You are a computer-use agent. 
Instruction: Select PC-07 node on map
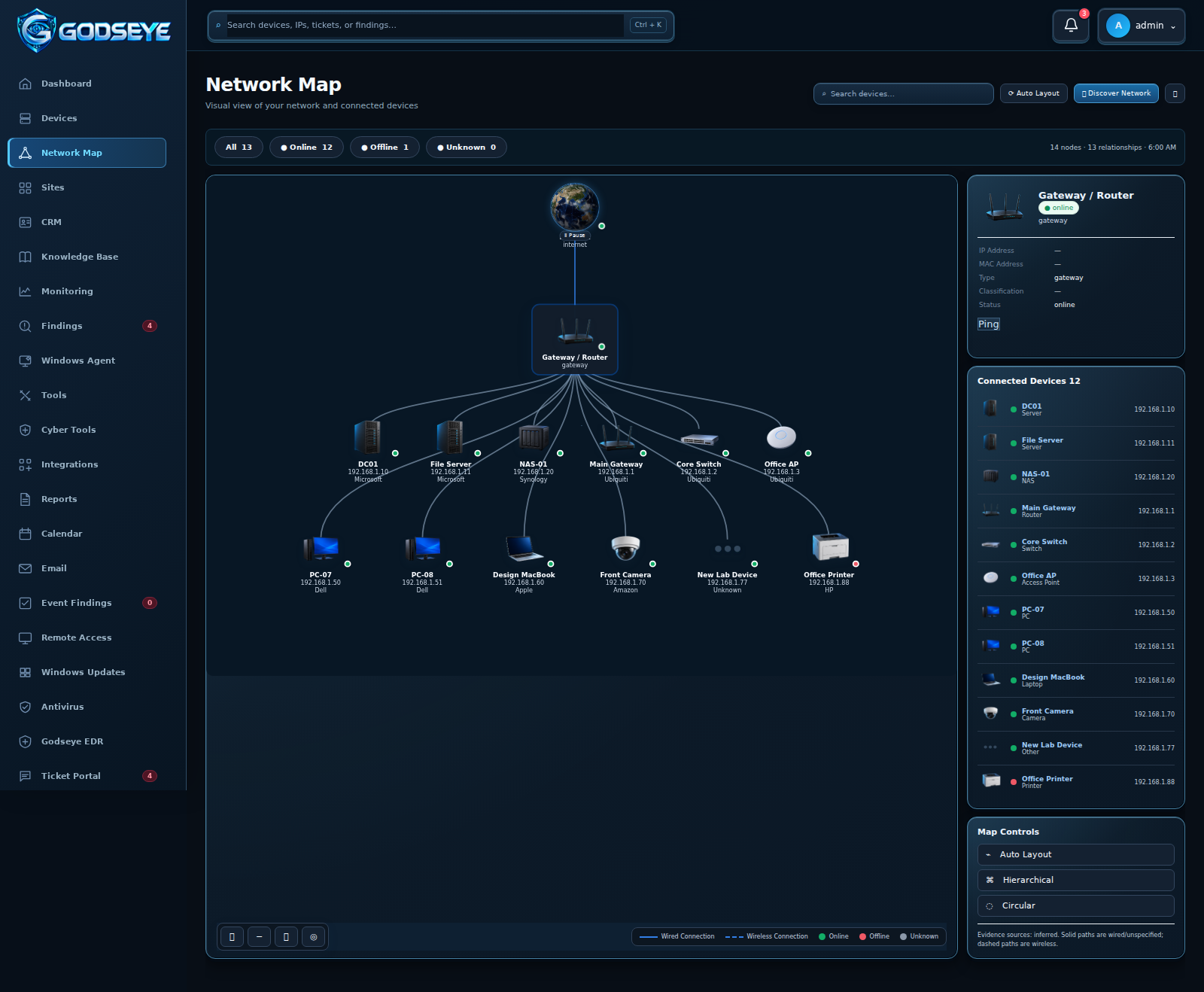click(x=321, y=564)
